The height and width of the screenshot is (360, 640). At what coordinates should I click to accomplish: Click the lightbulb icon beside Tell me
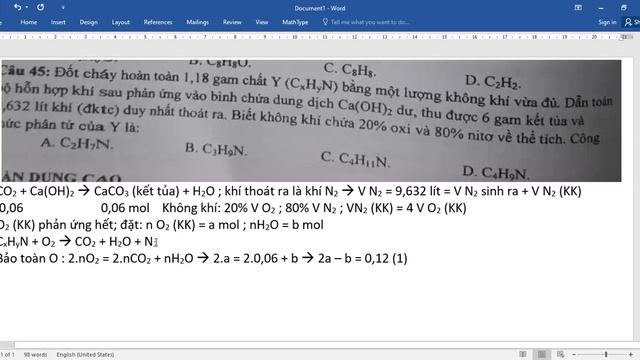point(325,22)
